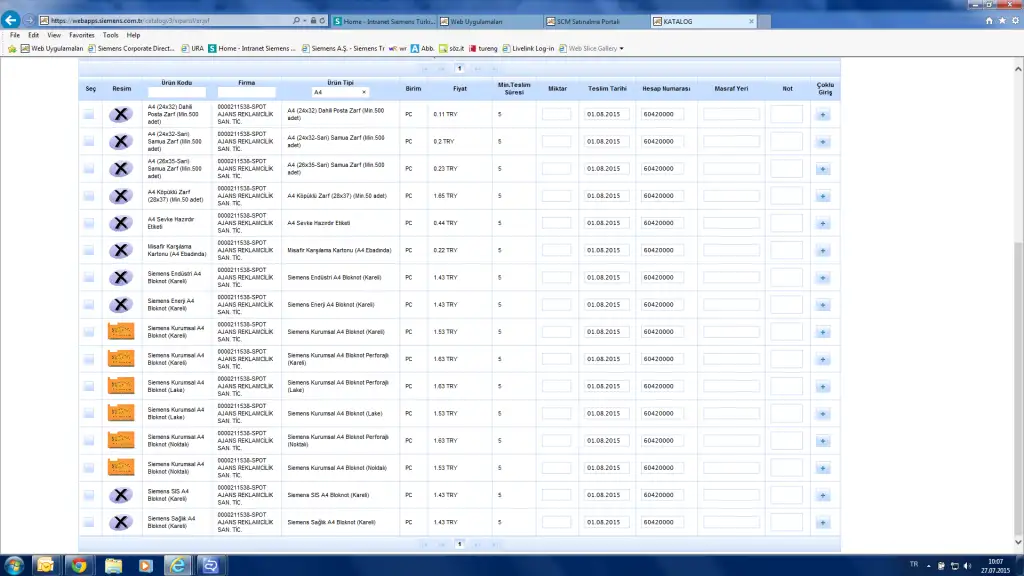Image resolution: width=1024 pixels, height=576 pixels.
Task: Click Add to favorites bar star icon
Action: (x=12, y=48)
